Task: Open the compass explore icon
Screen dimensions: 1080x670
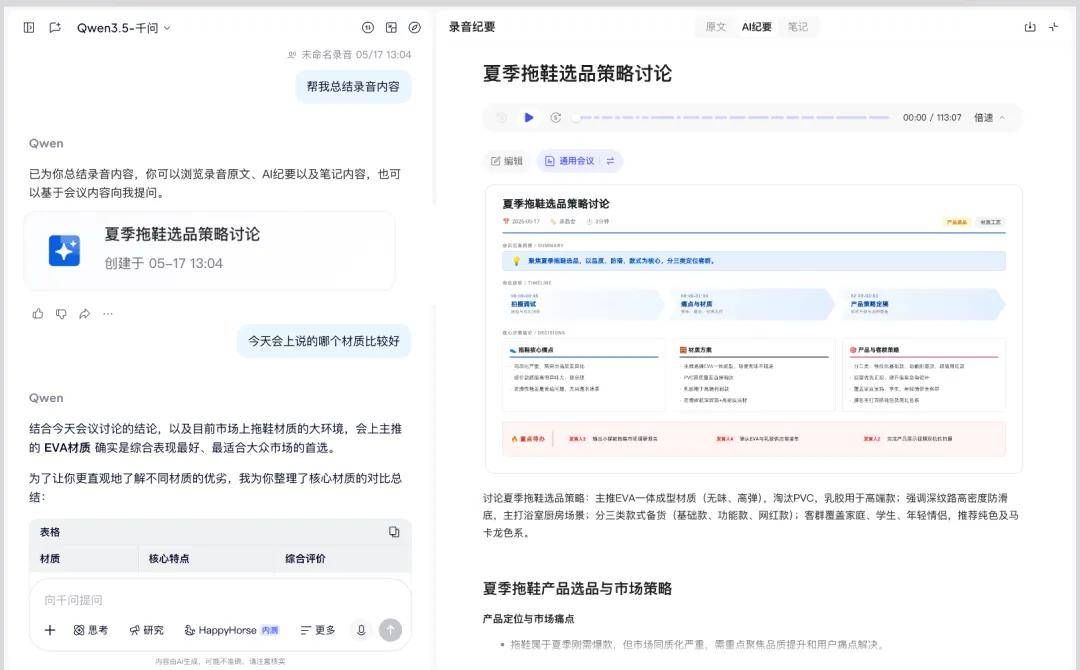Action: point(415,28)
